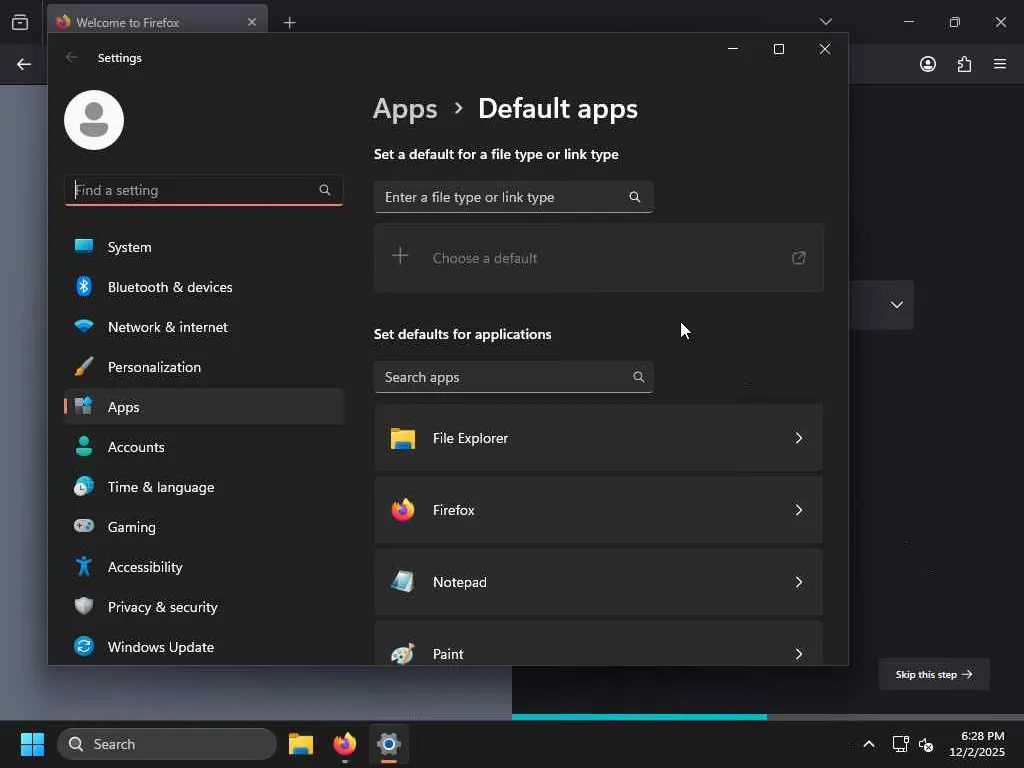Show hidden system tray icons
Viewport: 1024px width, 768px height.
pyautogui.click(x=869, y=744)
